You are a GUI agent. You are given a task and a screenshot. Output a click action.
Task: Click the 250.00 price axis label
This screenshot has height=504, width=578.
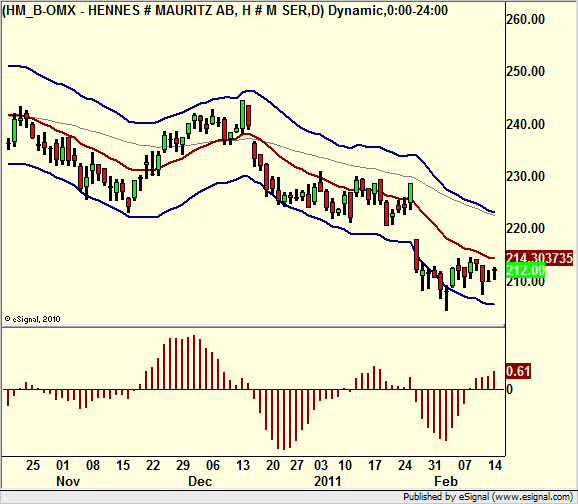point(525,71)
